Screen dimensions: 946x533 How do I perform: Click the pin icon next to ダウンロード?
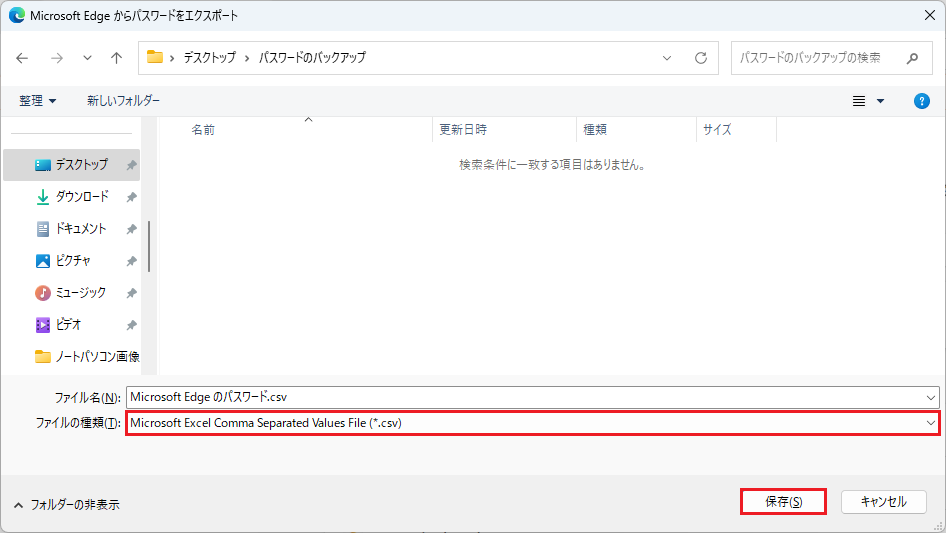pos(131,197)
